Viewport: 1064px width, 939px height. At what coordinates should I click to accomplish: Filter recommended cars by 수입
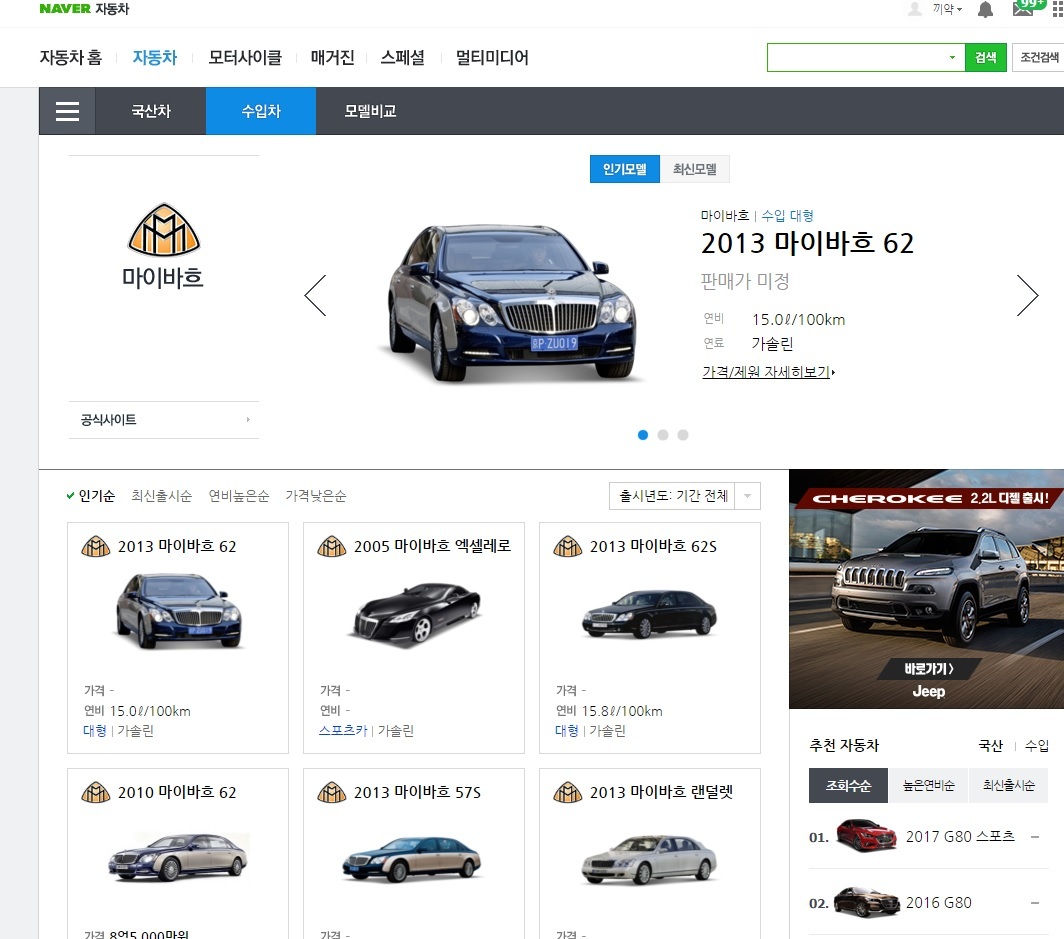[1036, 746]
